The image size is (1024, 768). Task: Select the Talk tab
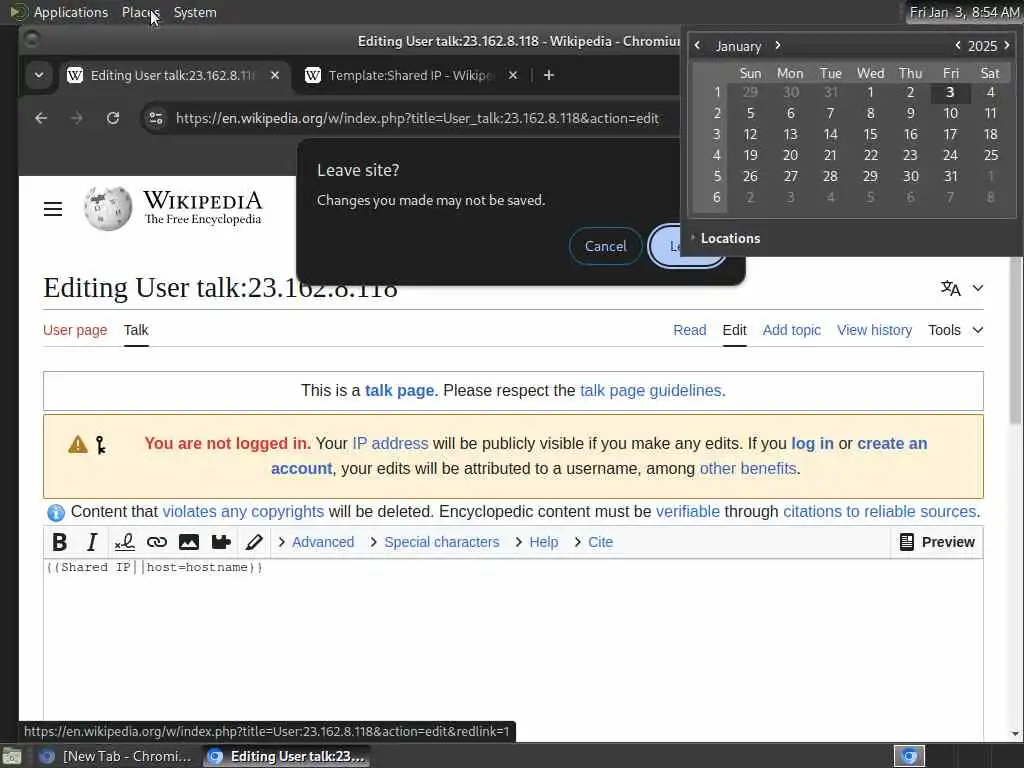pyautogui.click(x=136, y=330)
